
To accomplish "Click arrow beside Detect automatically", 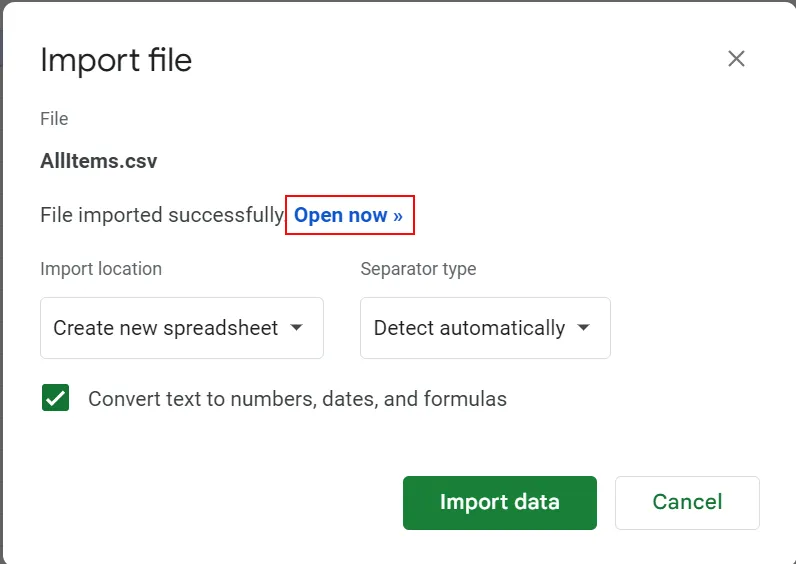I will coord(584,328).
